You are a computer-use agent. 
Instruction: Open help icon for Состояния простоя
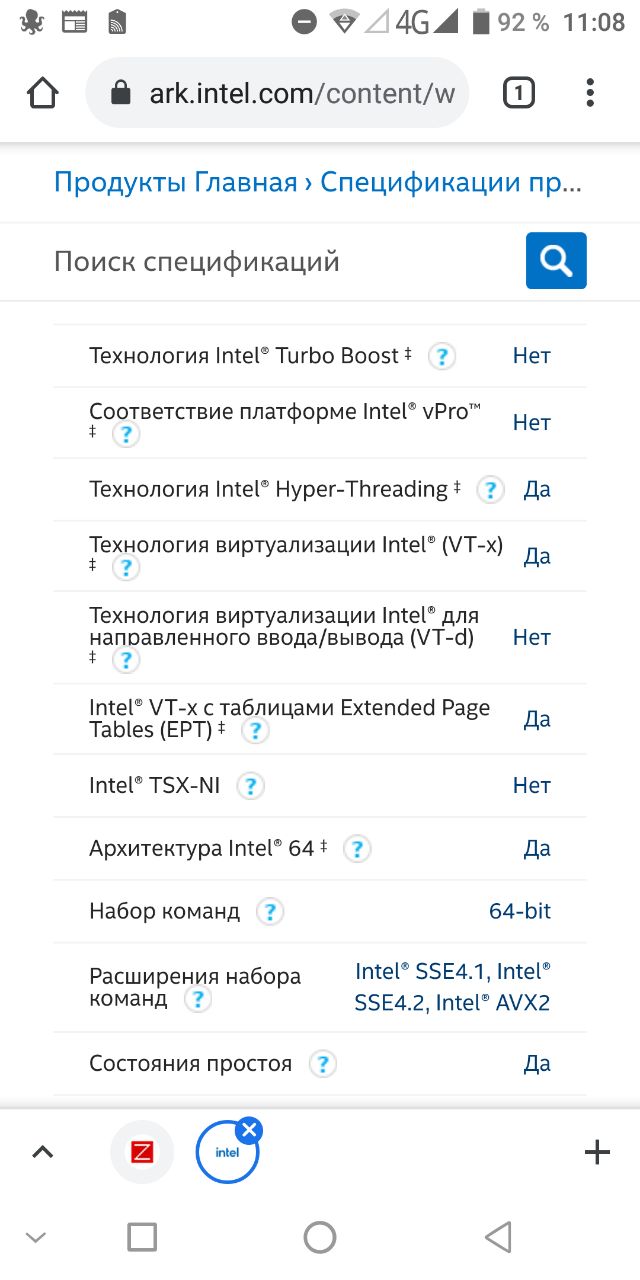[x=322, y=1064]
